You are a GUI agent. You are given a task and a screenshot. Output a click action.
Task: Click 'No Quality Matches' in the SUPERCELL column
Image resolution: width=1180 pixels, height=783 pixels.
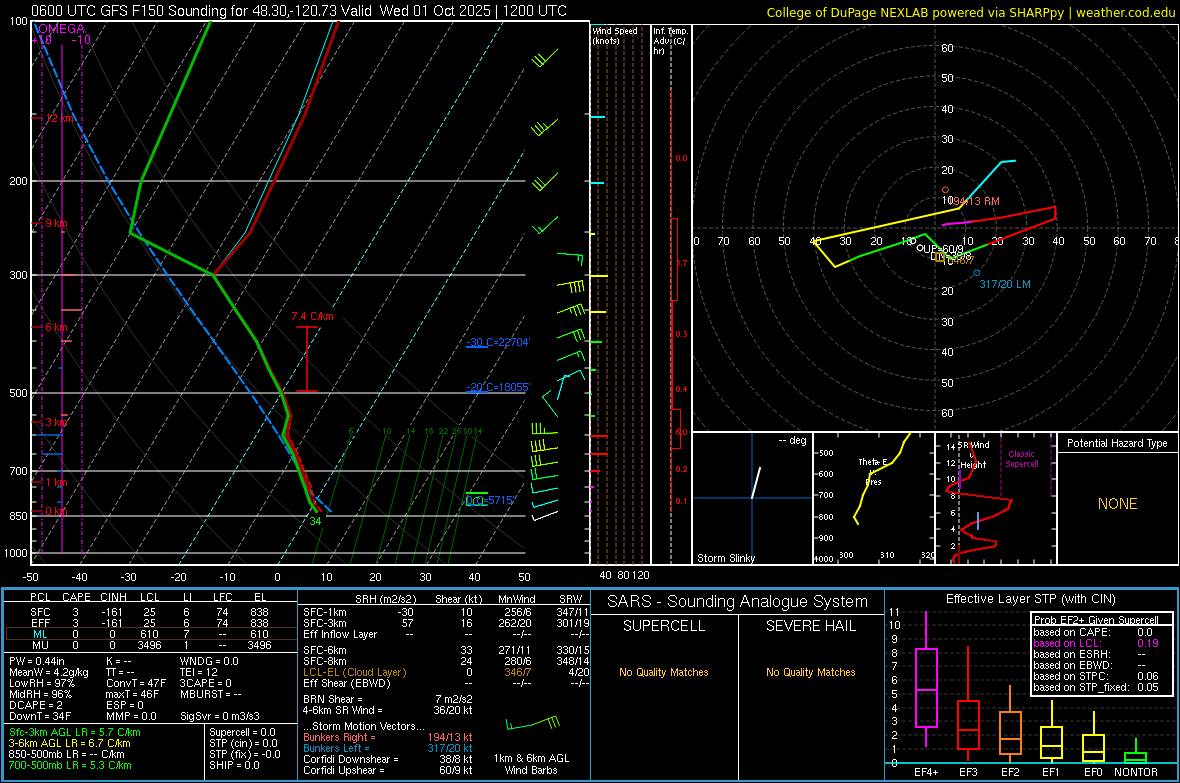(x=664, y=672)
